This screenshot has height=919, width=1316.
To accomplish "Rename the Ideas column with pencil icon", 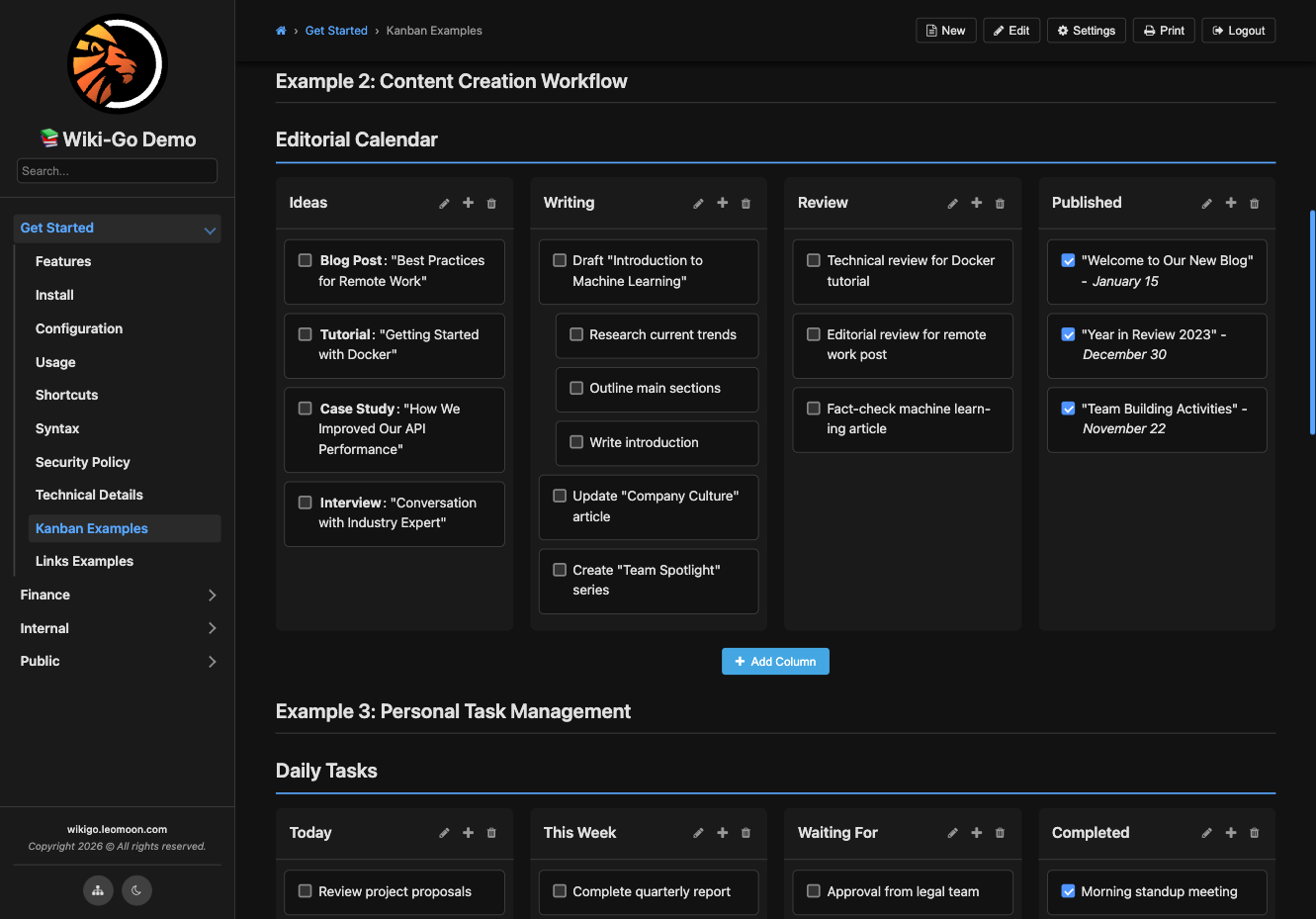I will [444, 204].
